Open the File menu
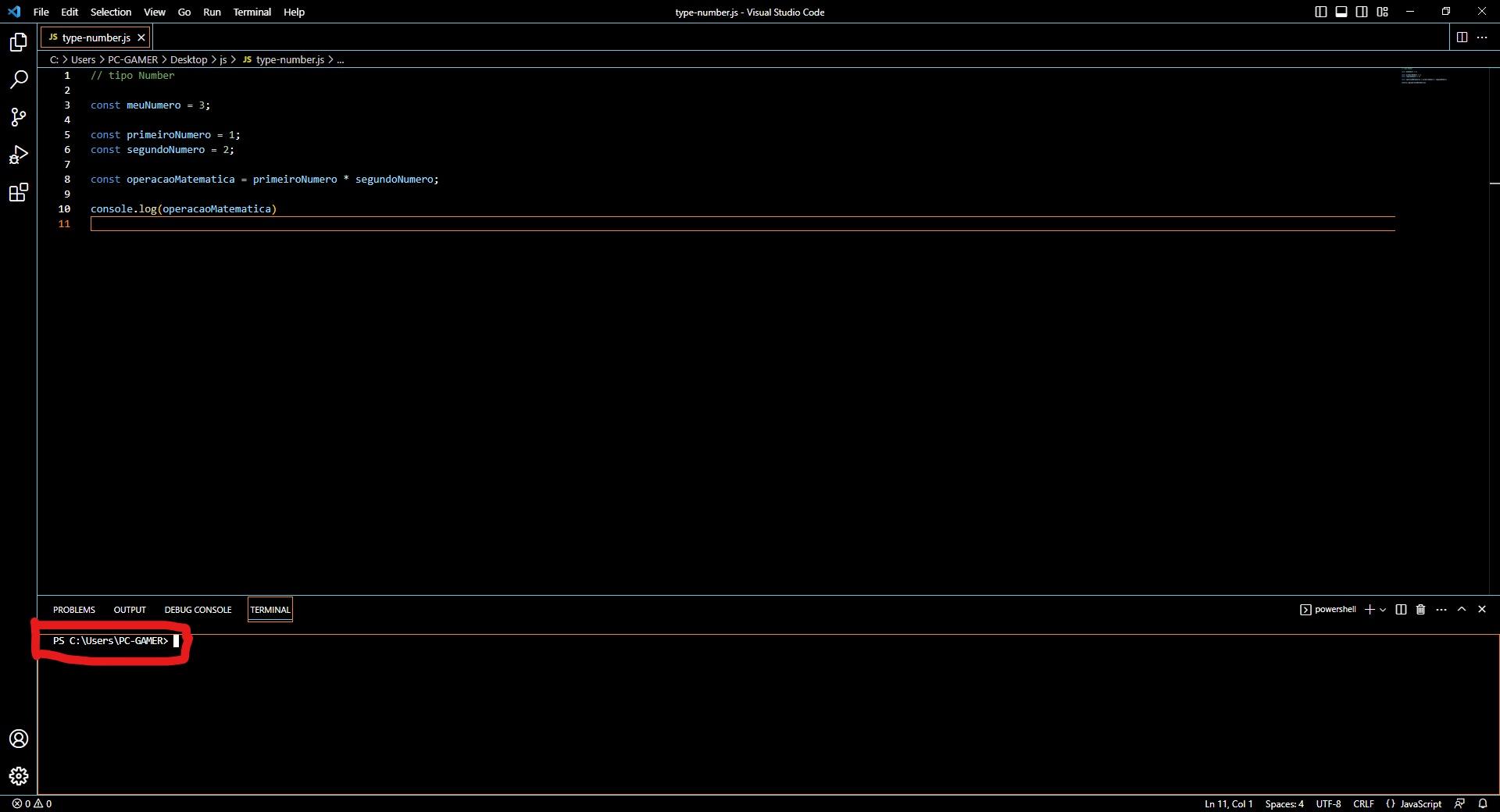The height and width of the screenshot is (812, 1500). 41,12
